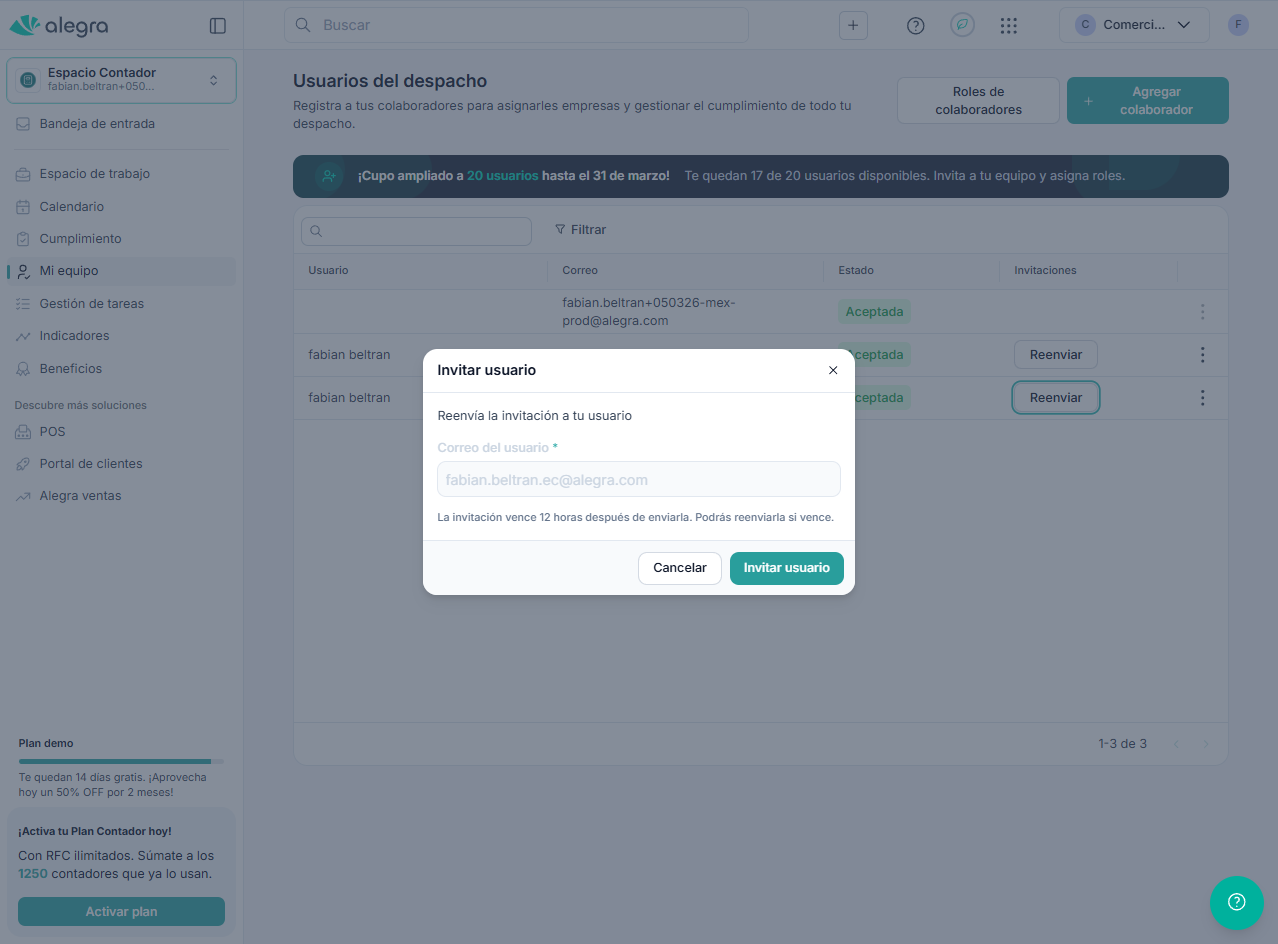Close the Invitar usuario dialog
1278x944 pixels.
click(x=833, y=370)
